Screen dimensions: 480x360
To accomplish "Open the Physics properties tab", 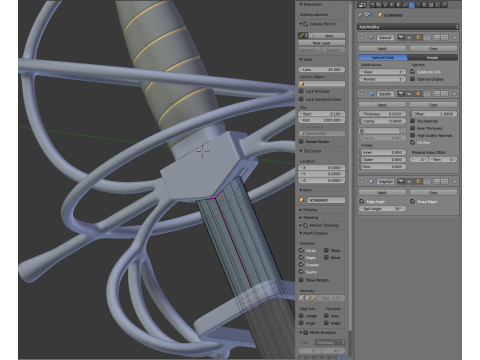I will point(444,5).
